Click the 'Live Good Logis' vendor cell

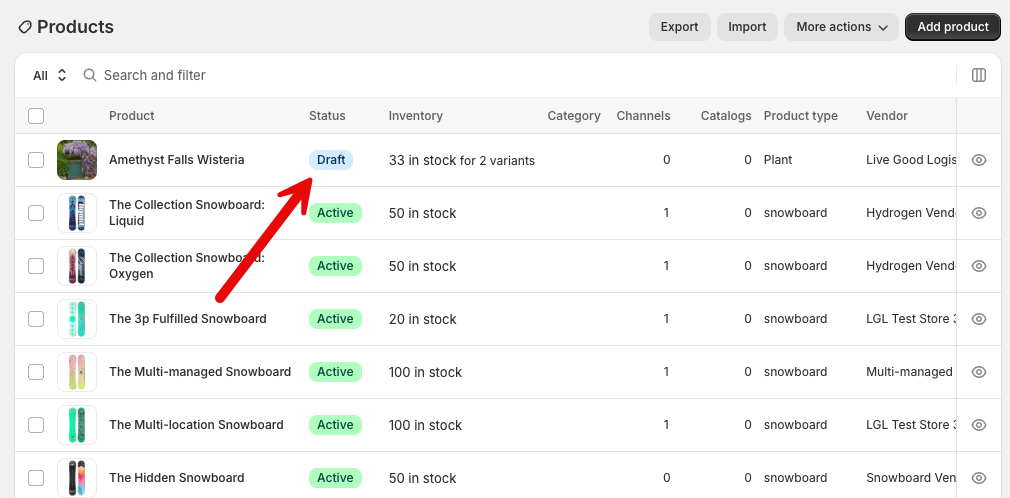pos(911,160)
